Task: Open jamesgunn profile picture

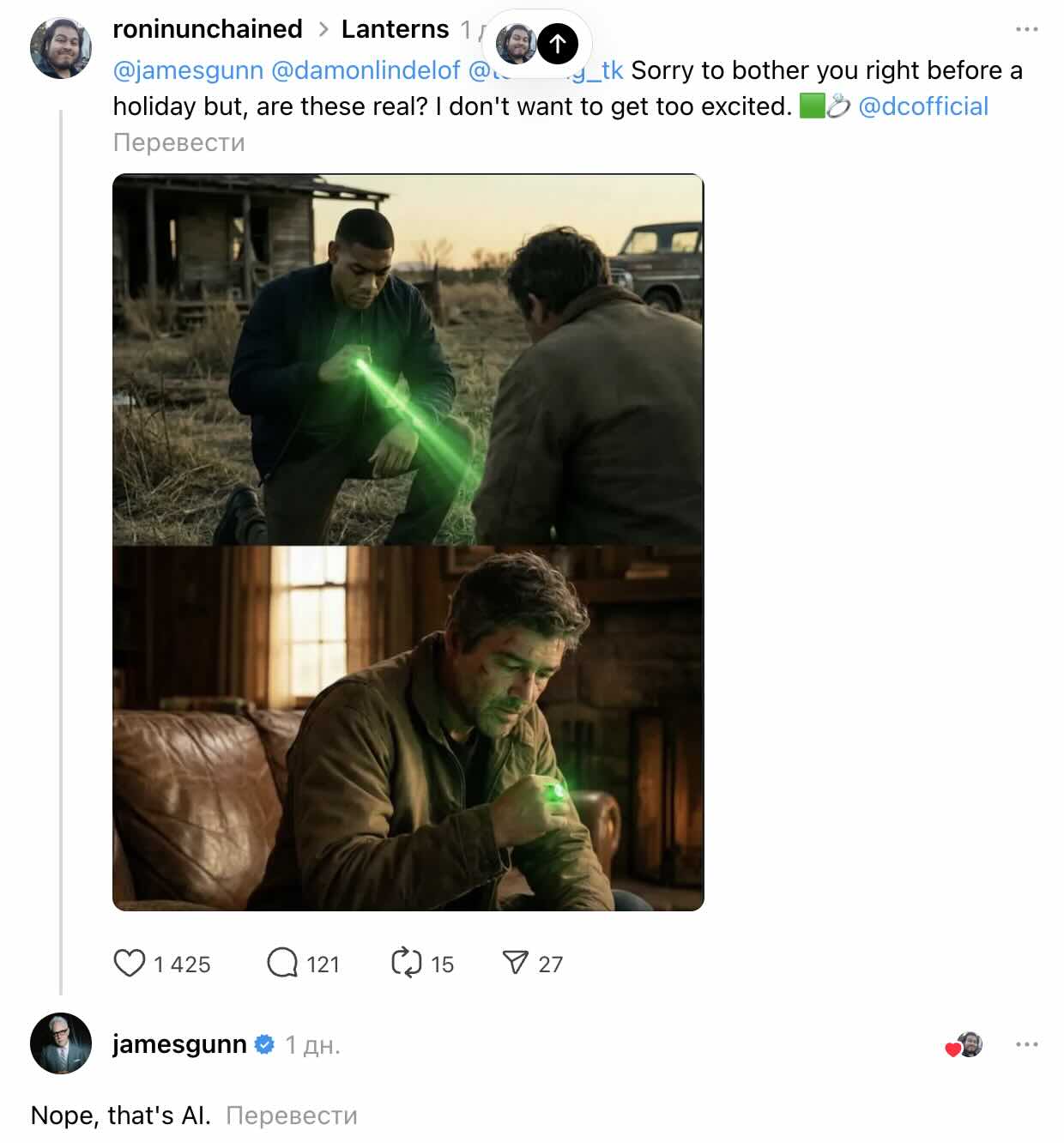Action: coord(61,1043)
